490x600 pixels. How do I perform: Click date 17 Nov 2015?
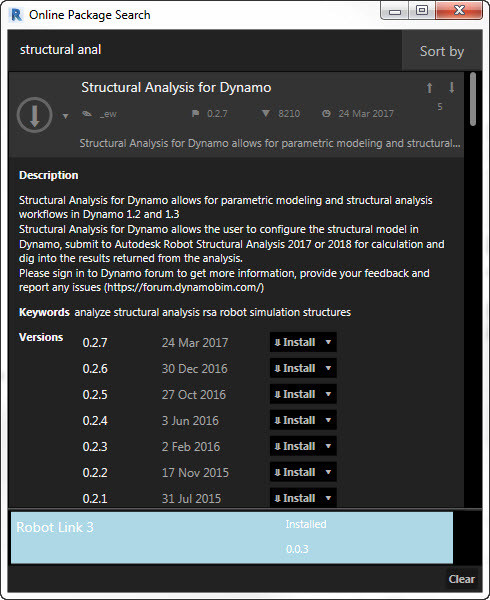coord(195,473)
